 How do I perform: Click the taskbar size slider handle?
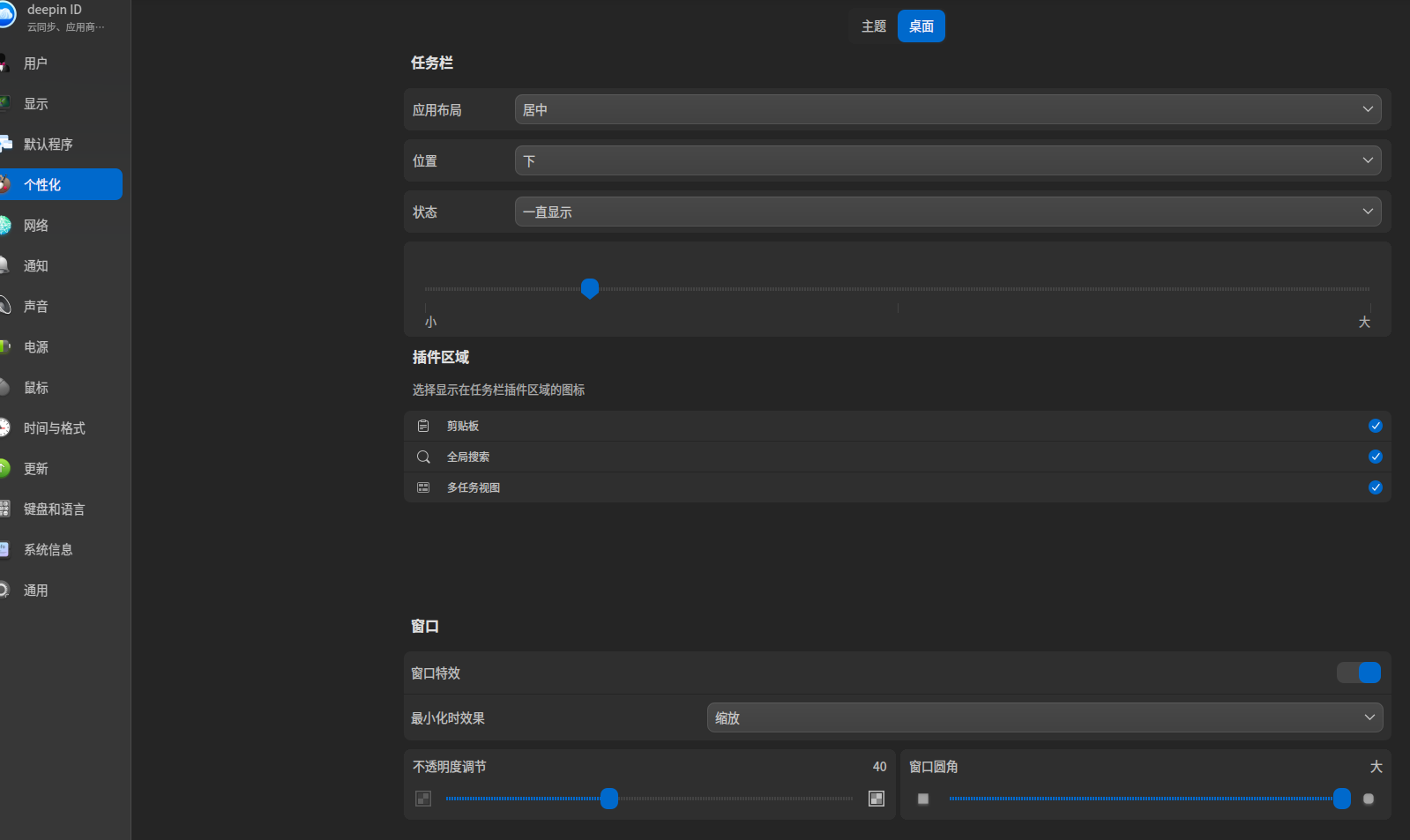point(590,288)
